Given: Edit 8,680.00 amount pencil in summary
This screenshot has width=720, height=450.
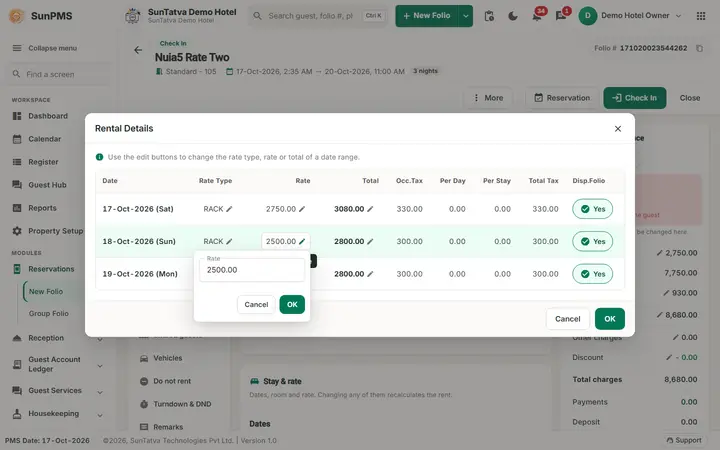Looking at the screenshot, I should (660, 315).
